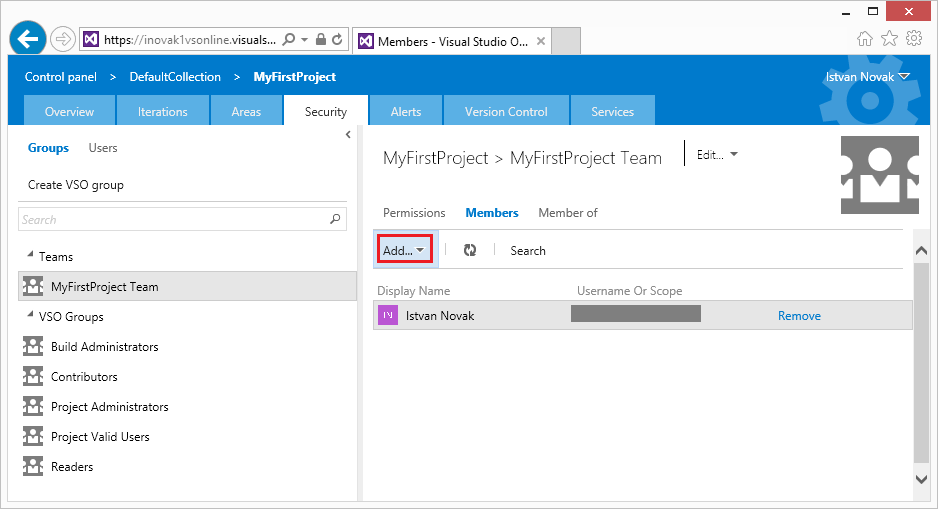Click the Username Or Scope column header
938x509 pixels.
[629, 291]
